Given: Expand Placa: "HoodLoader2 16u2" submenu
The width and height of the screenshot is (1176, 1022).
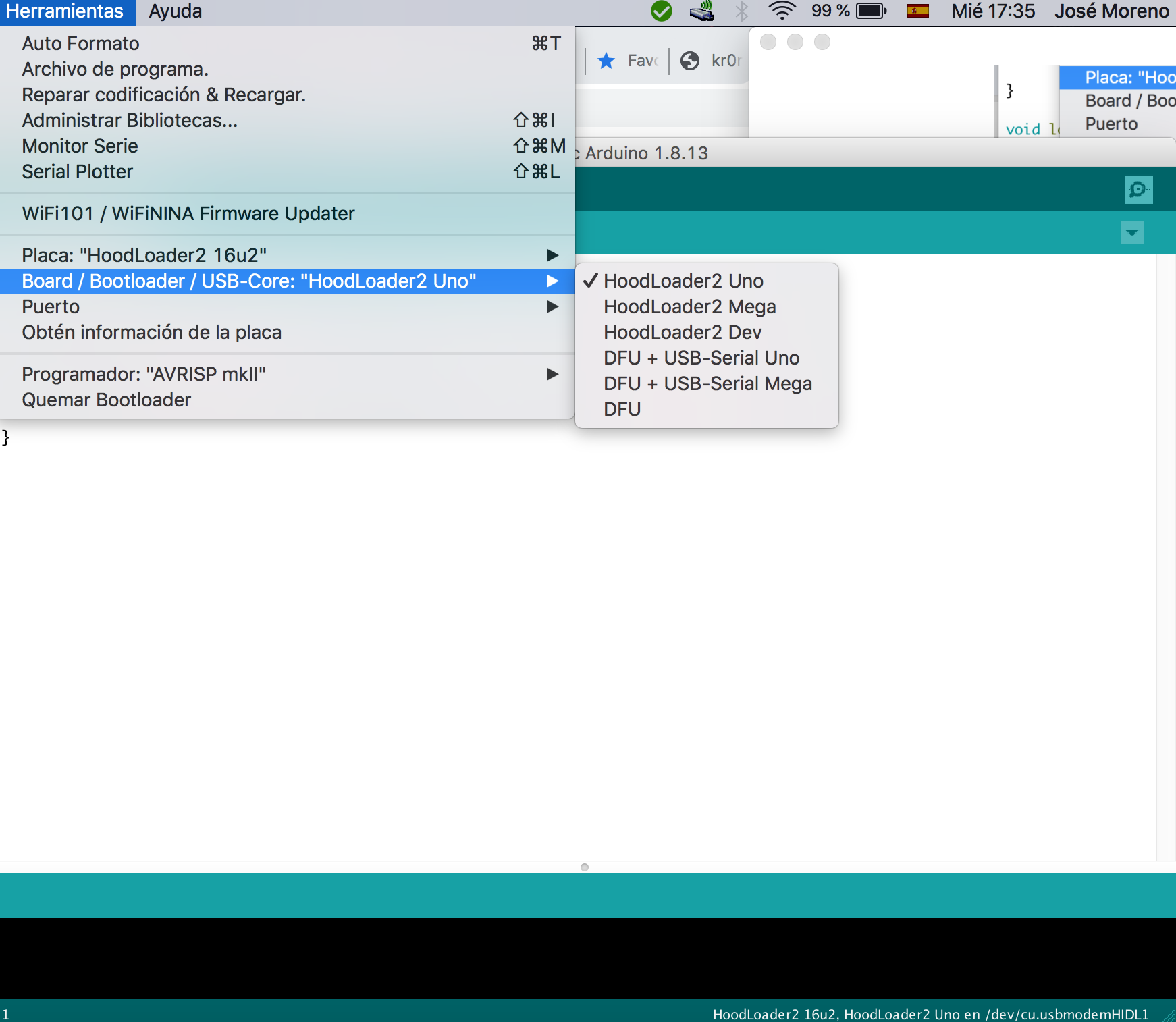Looking at the screenshot, I should [x=287, y=255].
